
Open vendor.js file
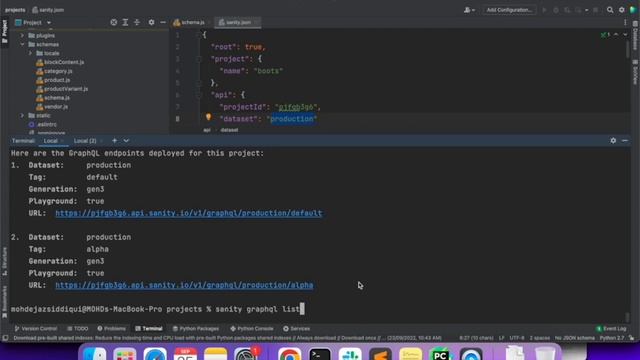pos(52,107)
